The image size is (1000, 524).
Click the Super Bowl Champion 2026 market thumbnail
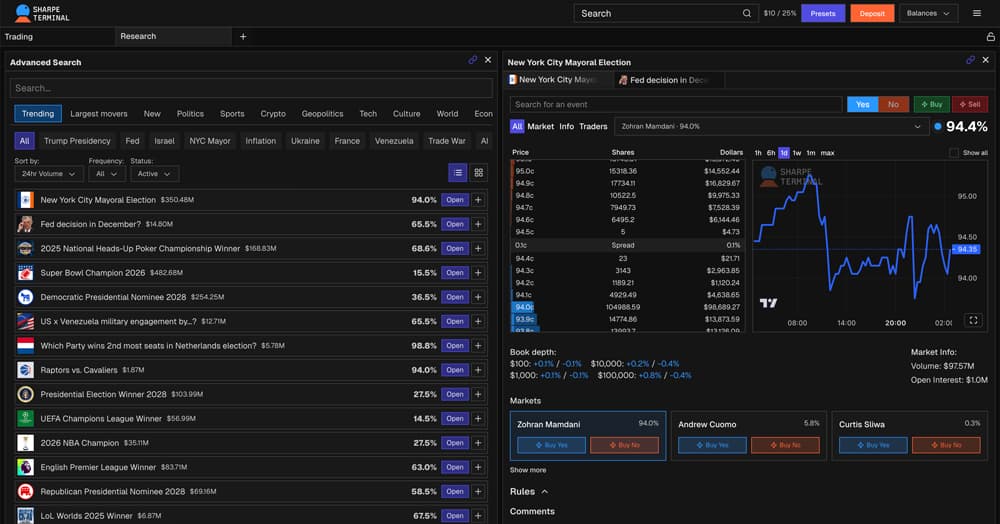point(26,273)
